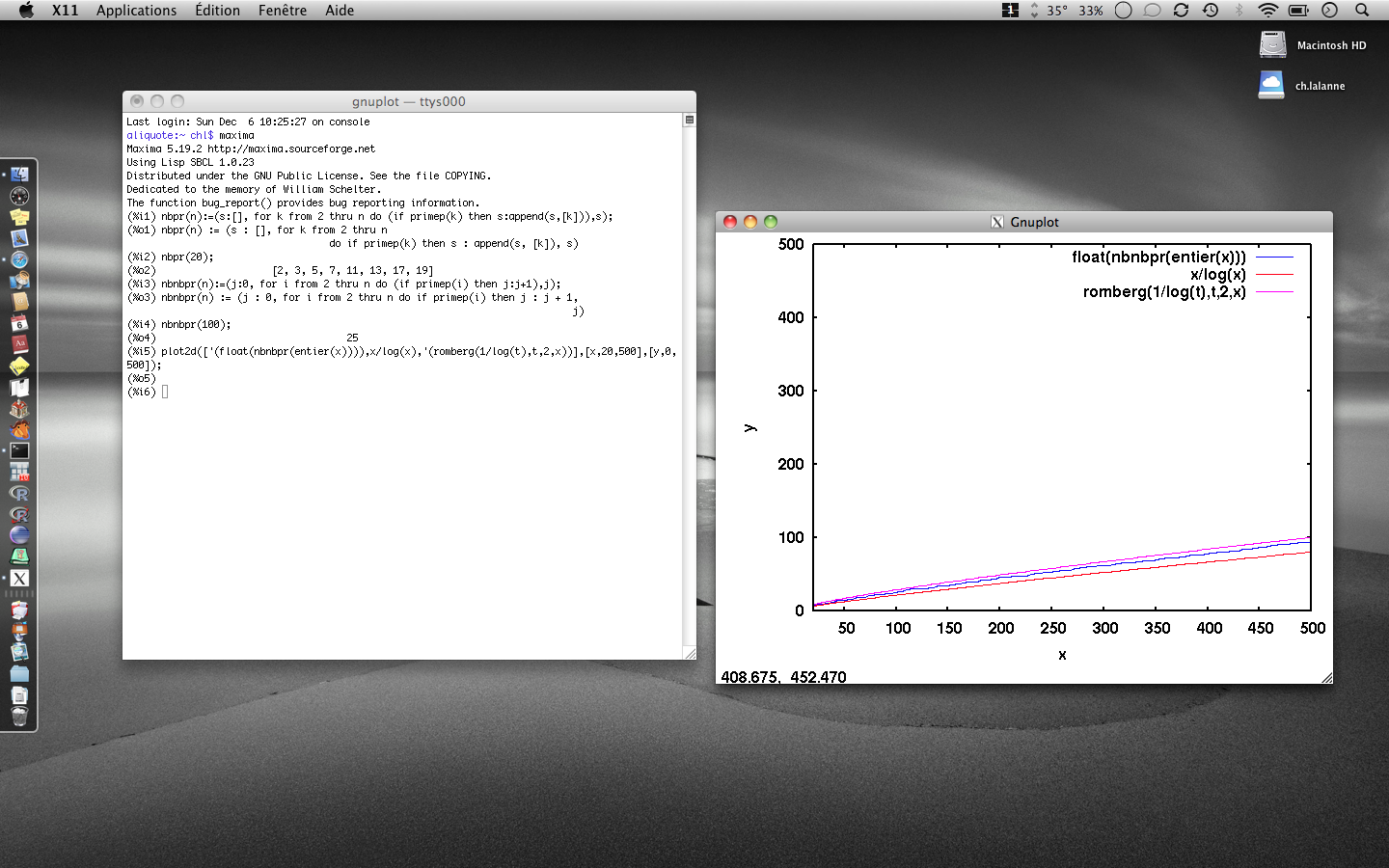This screenshot has width=1389, height=868.
Task: Open the ch.lalanne iDisk desktop icon
Action: [1271, 85]
